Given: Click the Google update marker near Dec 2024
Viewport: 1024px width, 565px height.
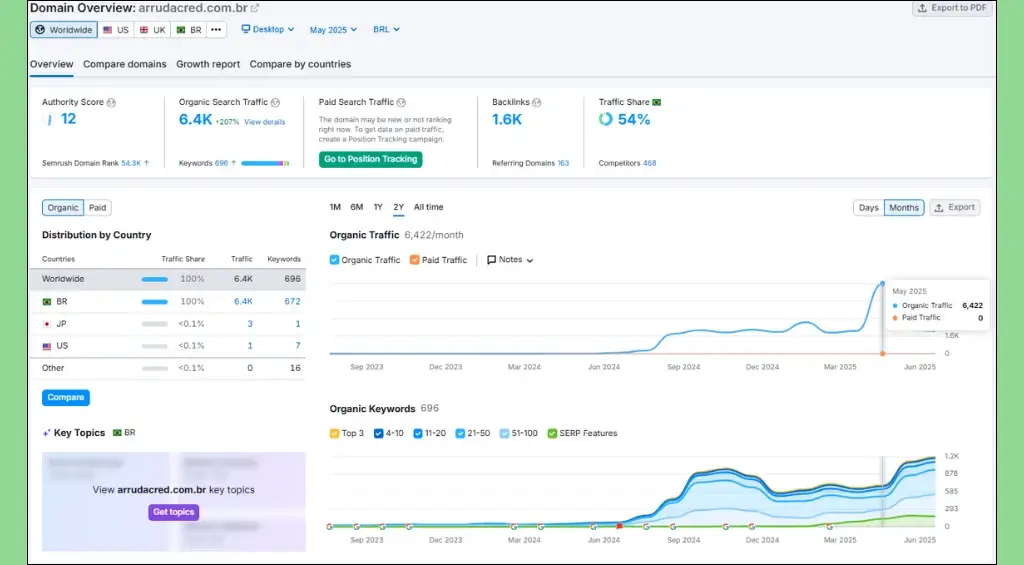Looking at the screenshot, I should (x=752, y=526).
